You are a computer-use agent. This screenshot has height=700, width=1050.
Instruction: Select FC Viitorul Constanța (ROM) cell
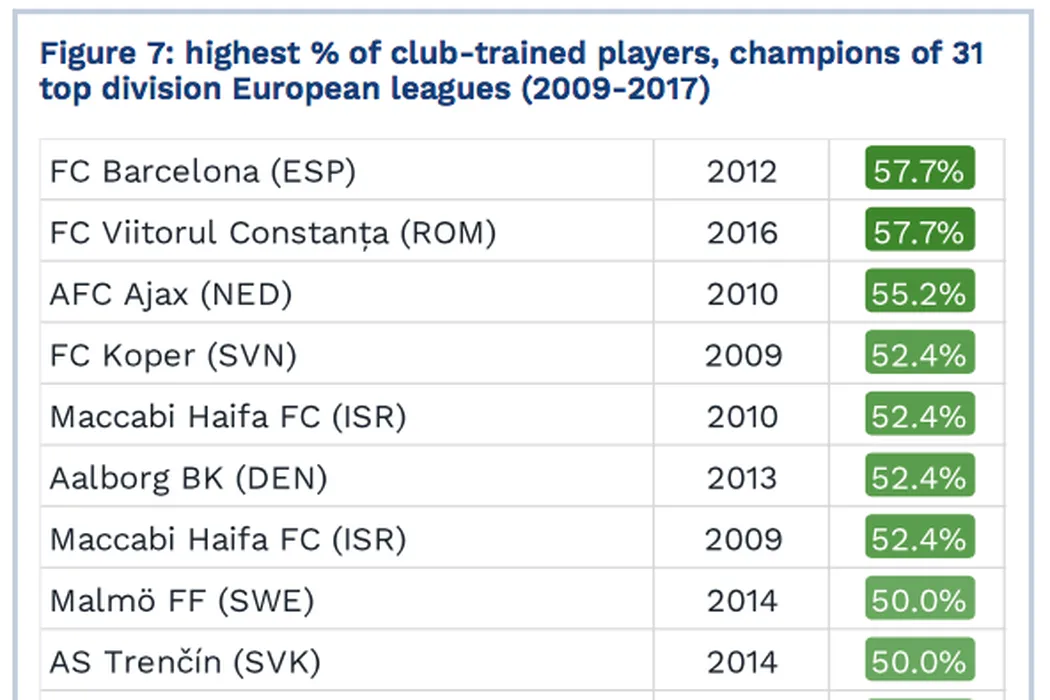pos(273,233)
